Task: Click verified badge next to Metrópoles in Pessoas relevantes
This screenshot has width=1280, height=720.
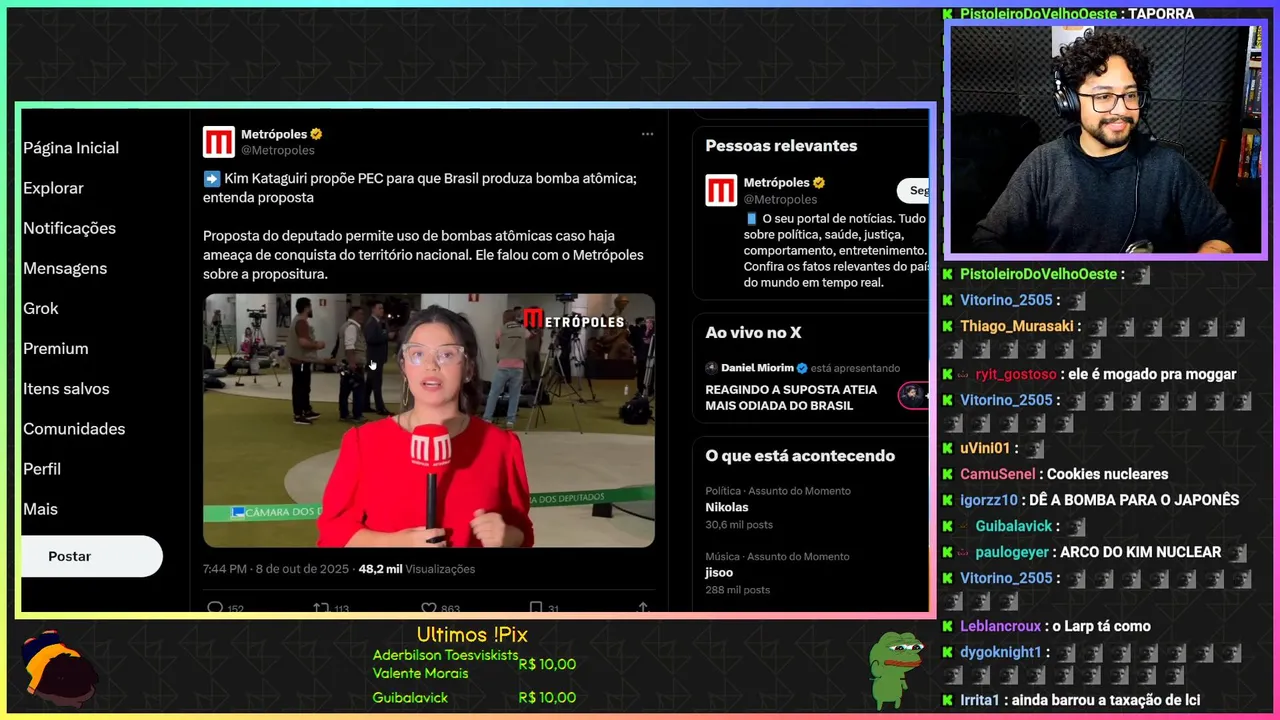Action: [x=818, y=183]
